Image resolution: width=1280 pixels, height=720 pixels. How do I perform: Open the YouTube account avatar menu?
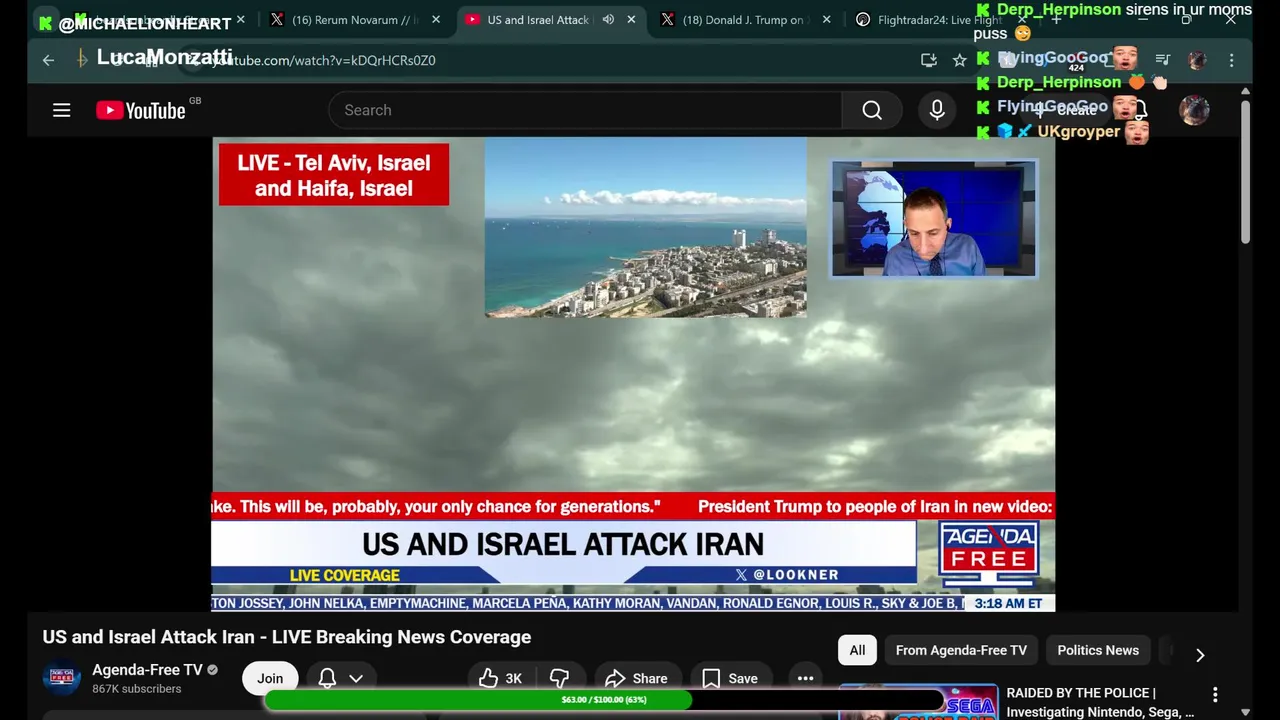(1194, 110)
